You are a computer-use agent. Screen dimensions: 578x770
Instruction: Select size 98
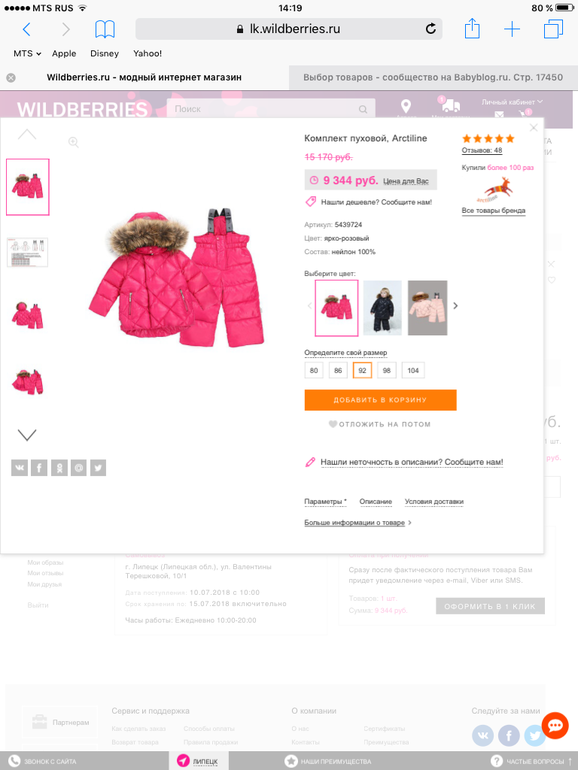click(x=386, y=370)
